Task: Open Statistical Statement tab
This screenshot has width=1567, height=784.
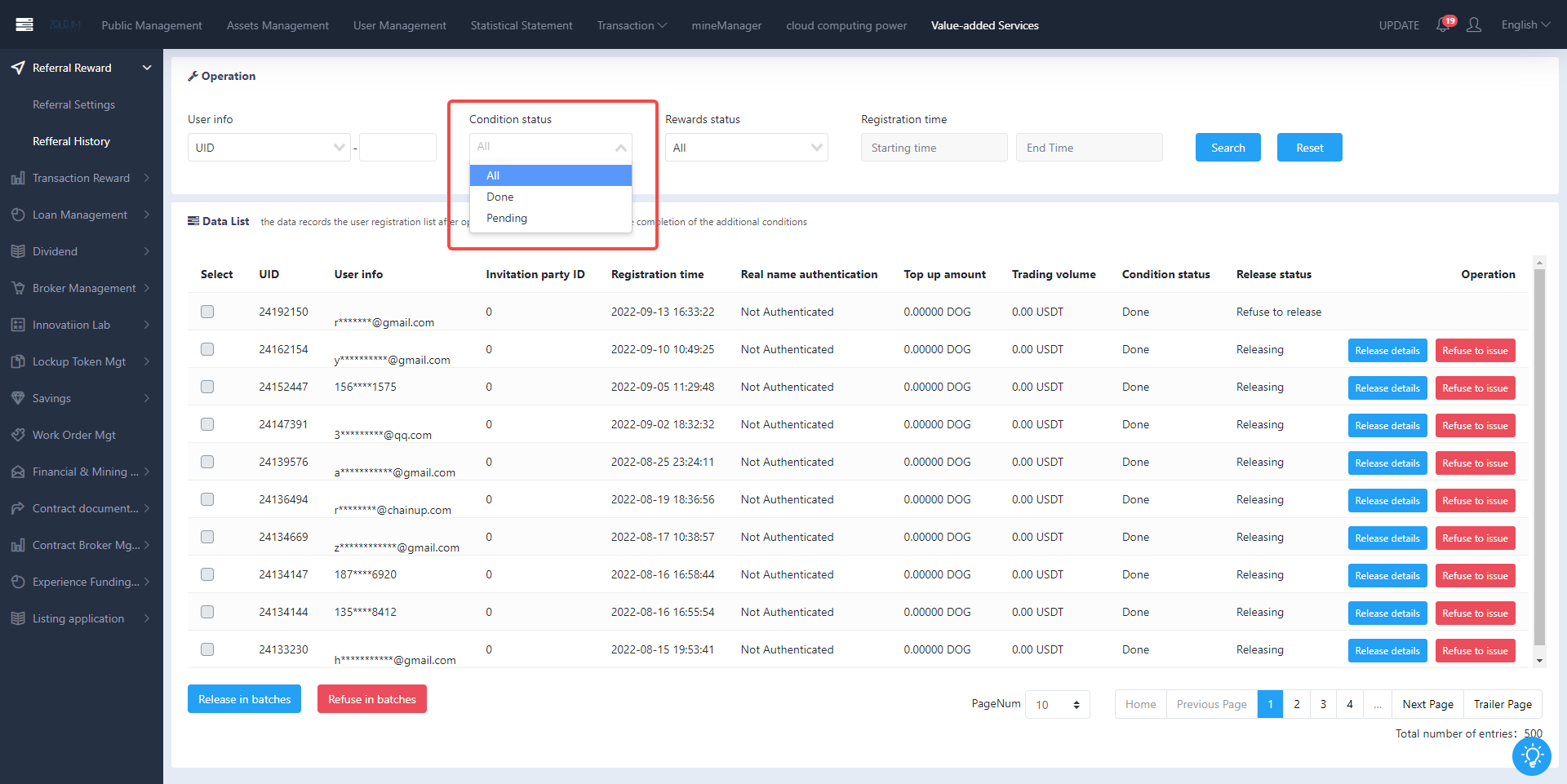Action: pos(522,25)
